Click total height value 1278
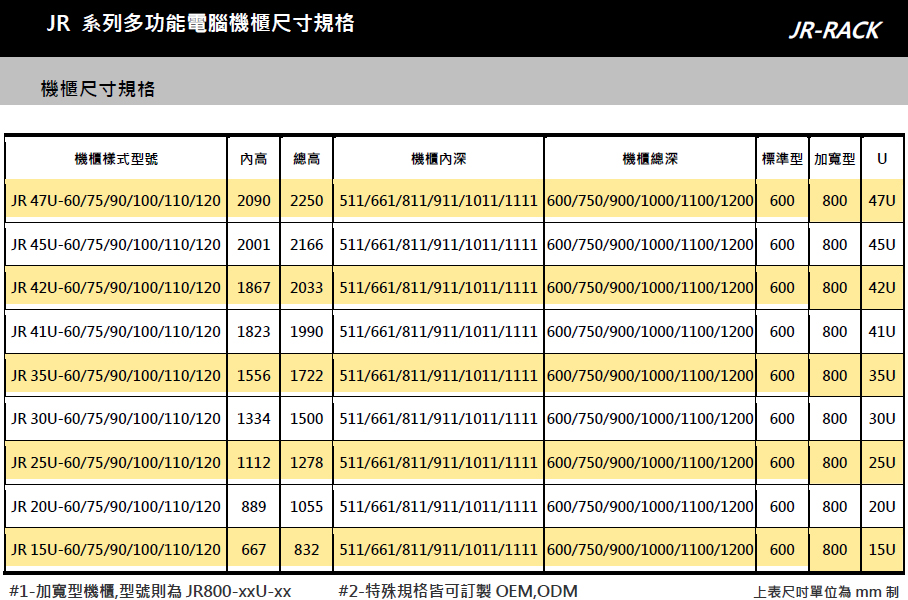The image size is (908, 600). point(306,463)
